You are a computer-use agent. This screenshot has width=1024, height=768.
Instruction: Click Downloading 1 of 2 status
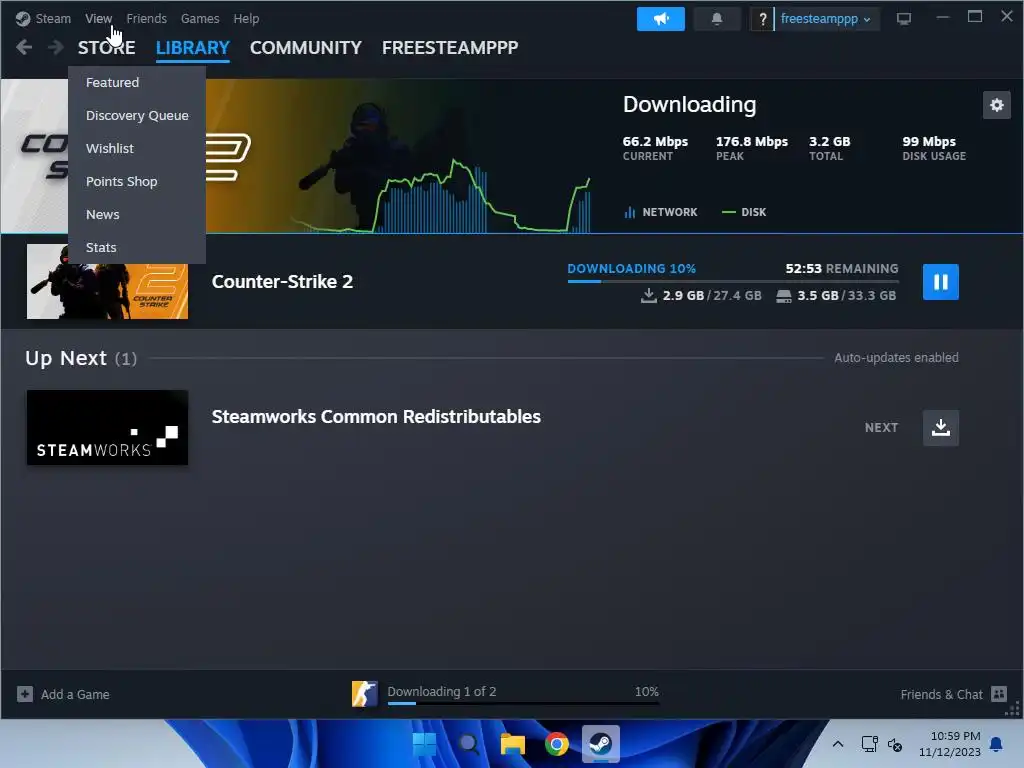coord(441,692)
